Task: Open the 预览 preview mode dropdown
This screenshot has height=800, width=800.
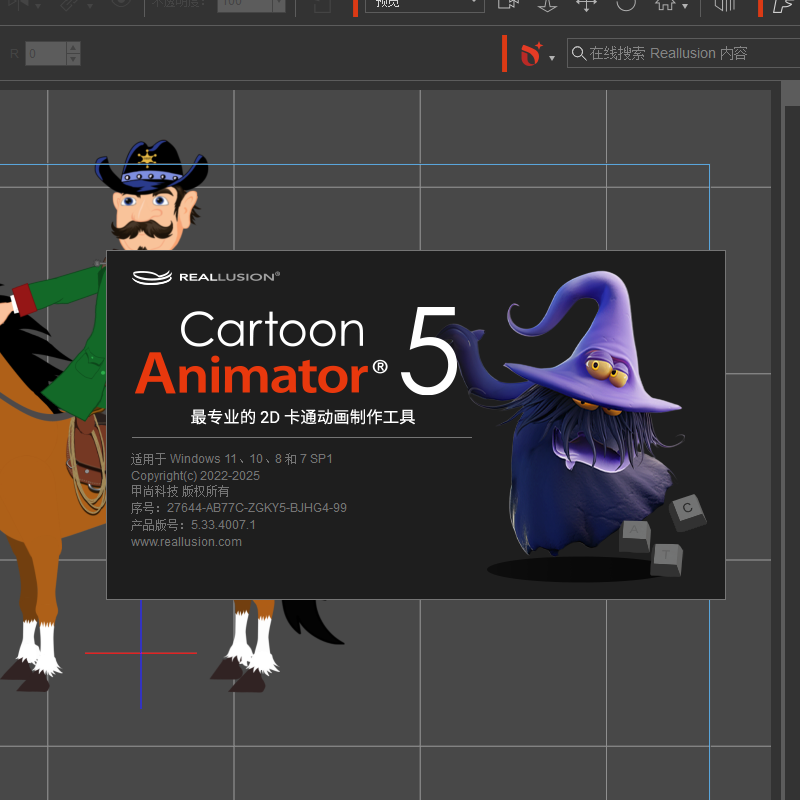Action: [x=424, y=5]
